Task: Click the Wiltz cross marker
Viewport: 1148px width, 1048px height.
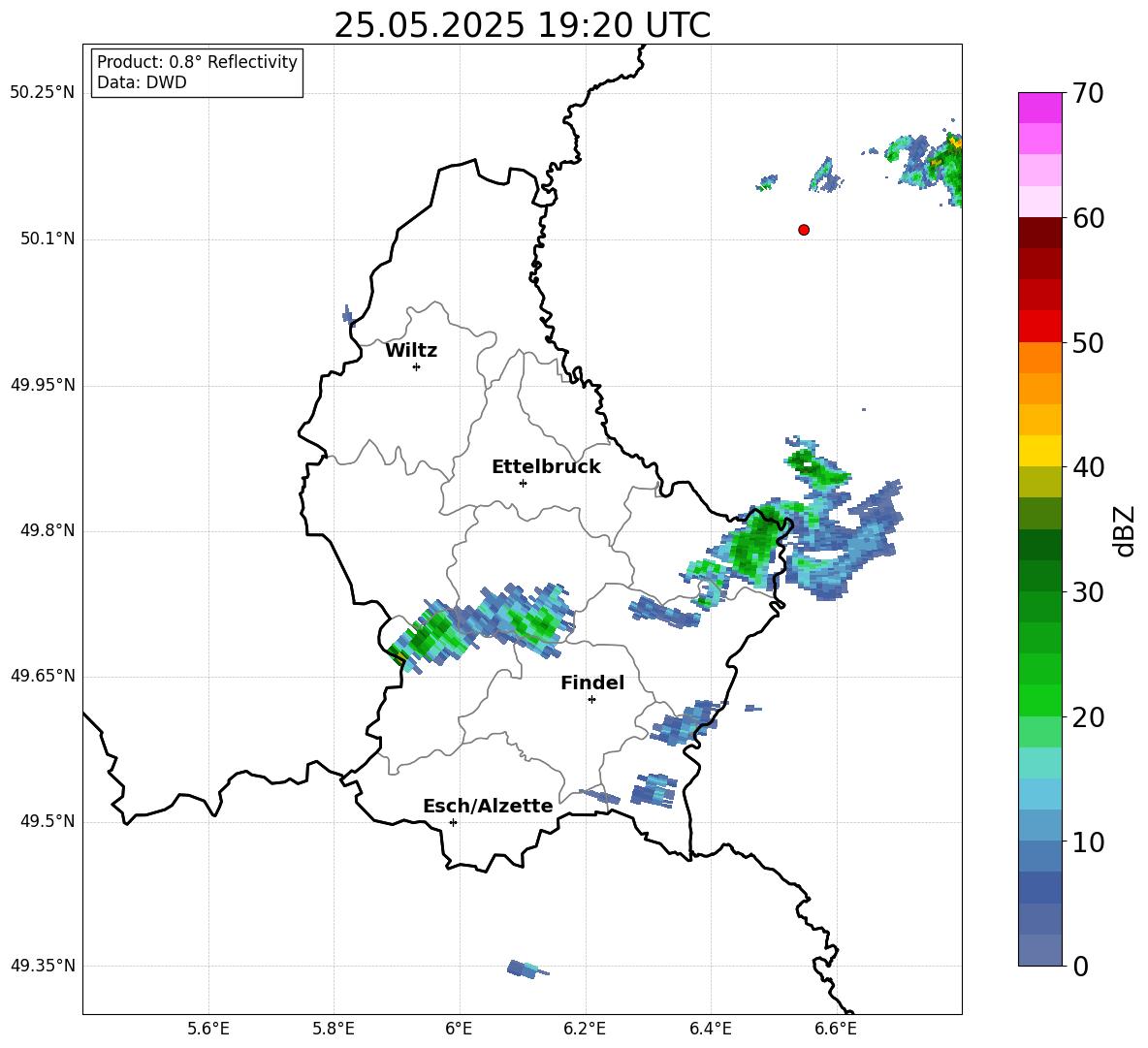Action: click(x=417, y=366)
